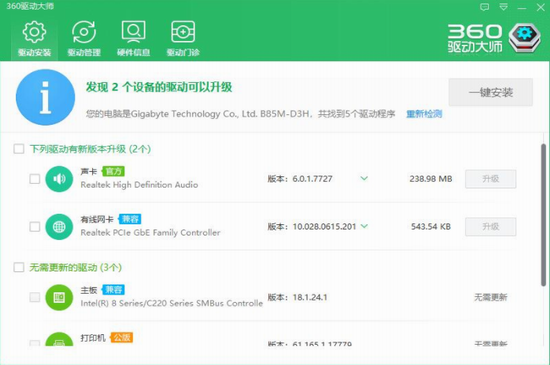The image size is (550, 365).
Task: Tick the 有线网卡 Realtek PCIe checkbox
Action: point(35,227)
